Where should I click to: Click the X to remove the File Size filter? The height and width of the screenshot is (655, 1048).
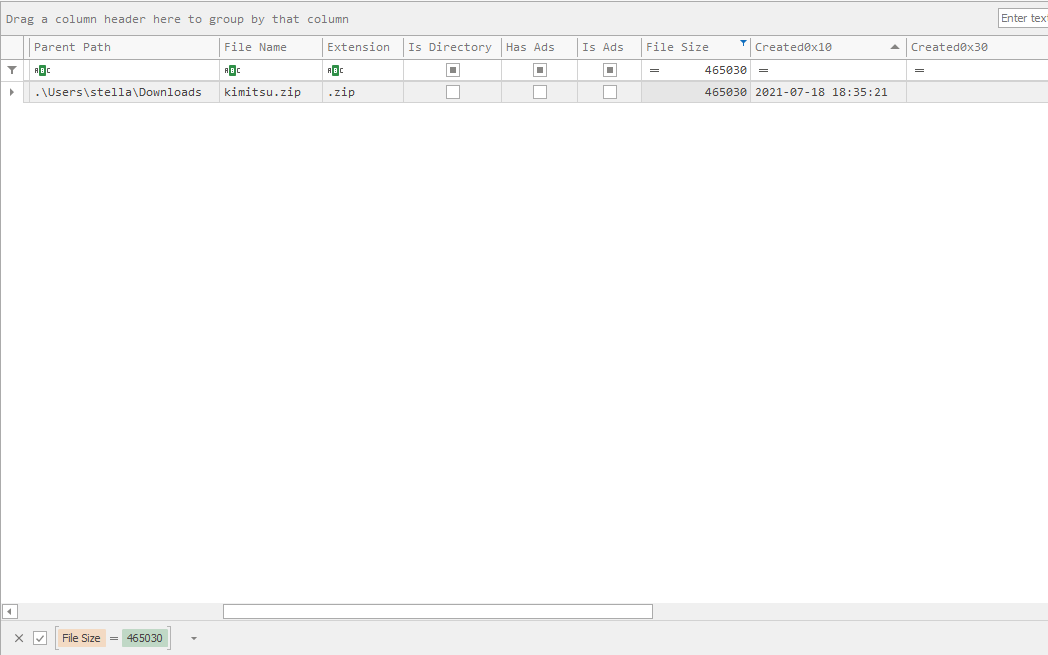(18, 637)
